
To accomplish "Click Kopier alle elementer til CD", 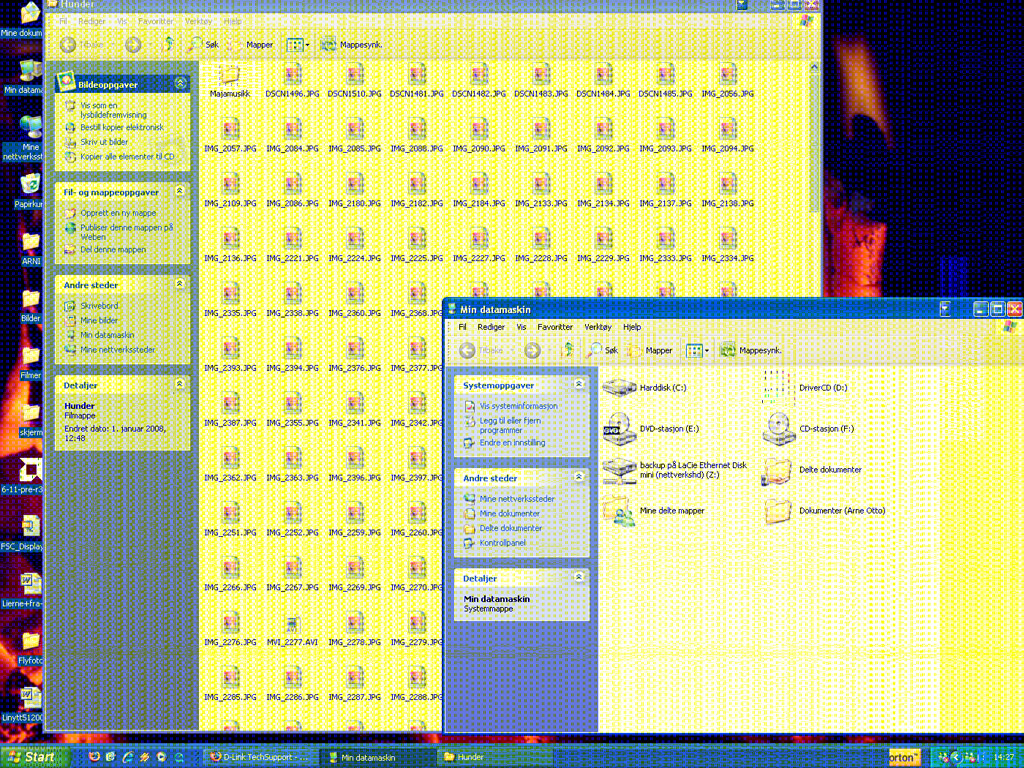I will pyautogui.click(x=127, y=157).
